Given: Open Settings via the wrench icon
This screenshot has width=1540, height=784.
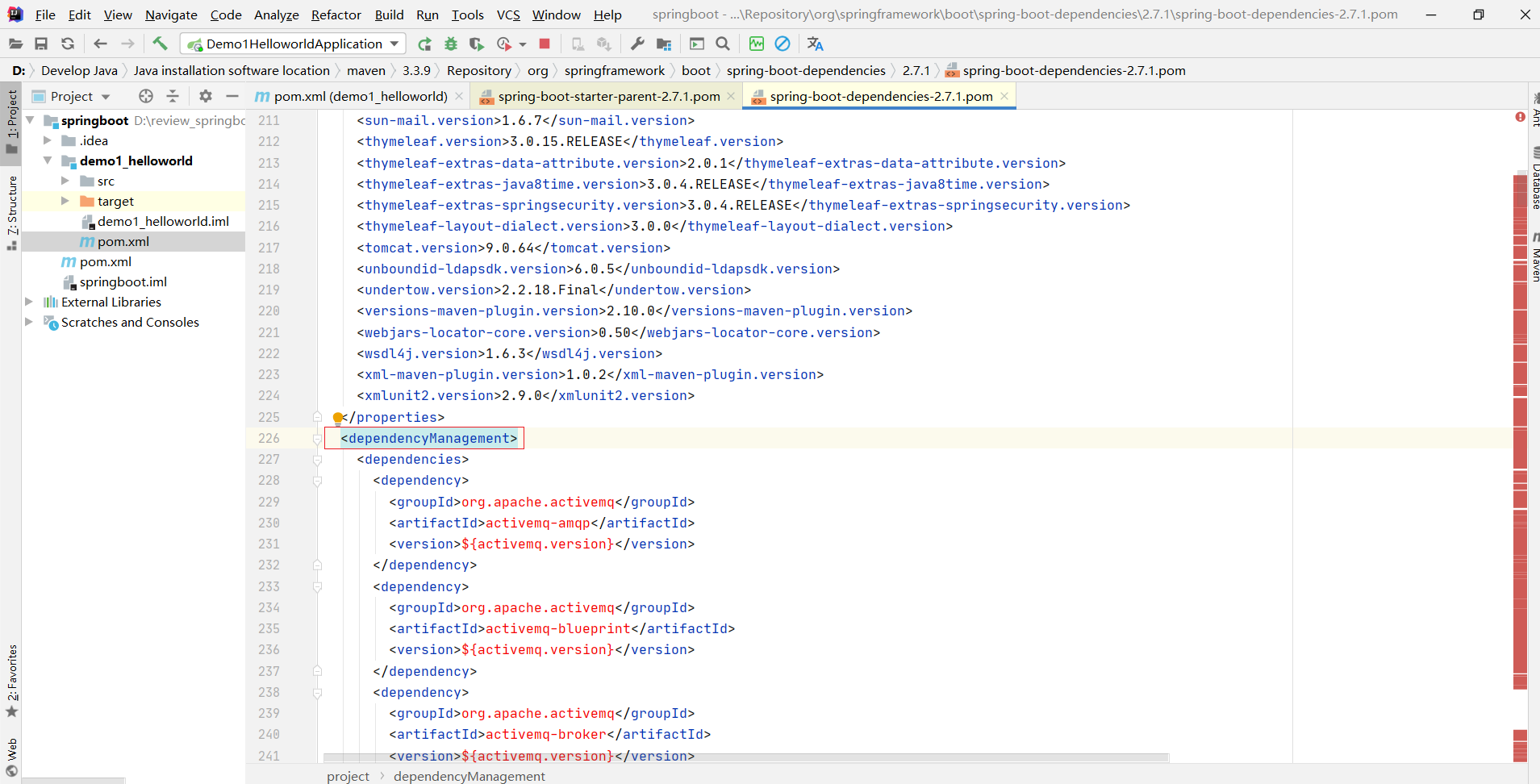Looking at the screenshot, I should tap(637, 44).
